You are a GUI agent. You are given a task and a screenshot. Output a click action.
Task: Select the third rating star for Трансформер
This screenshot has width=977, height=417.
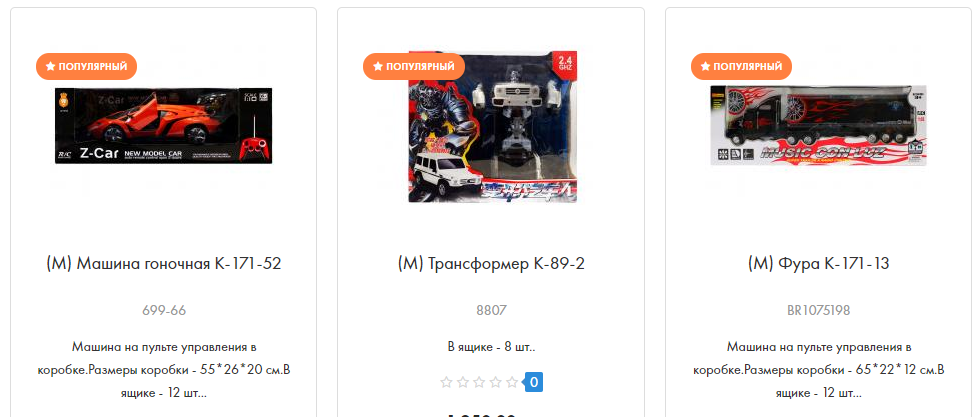click(x=479, y=382)
